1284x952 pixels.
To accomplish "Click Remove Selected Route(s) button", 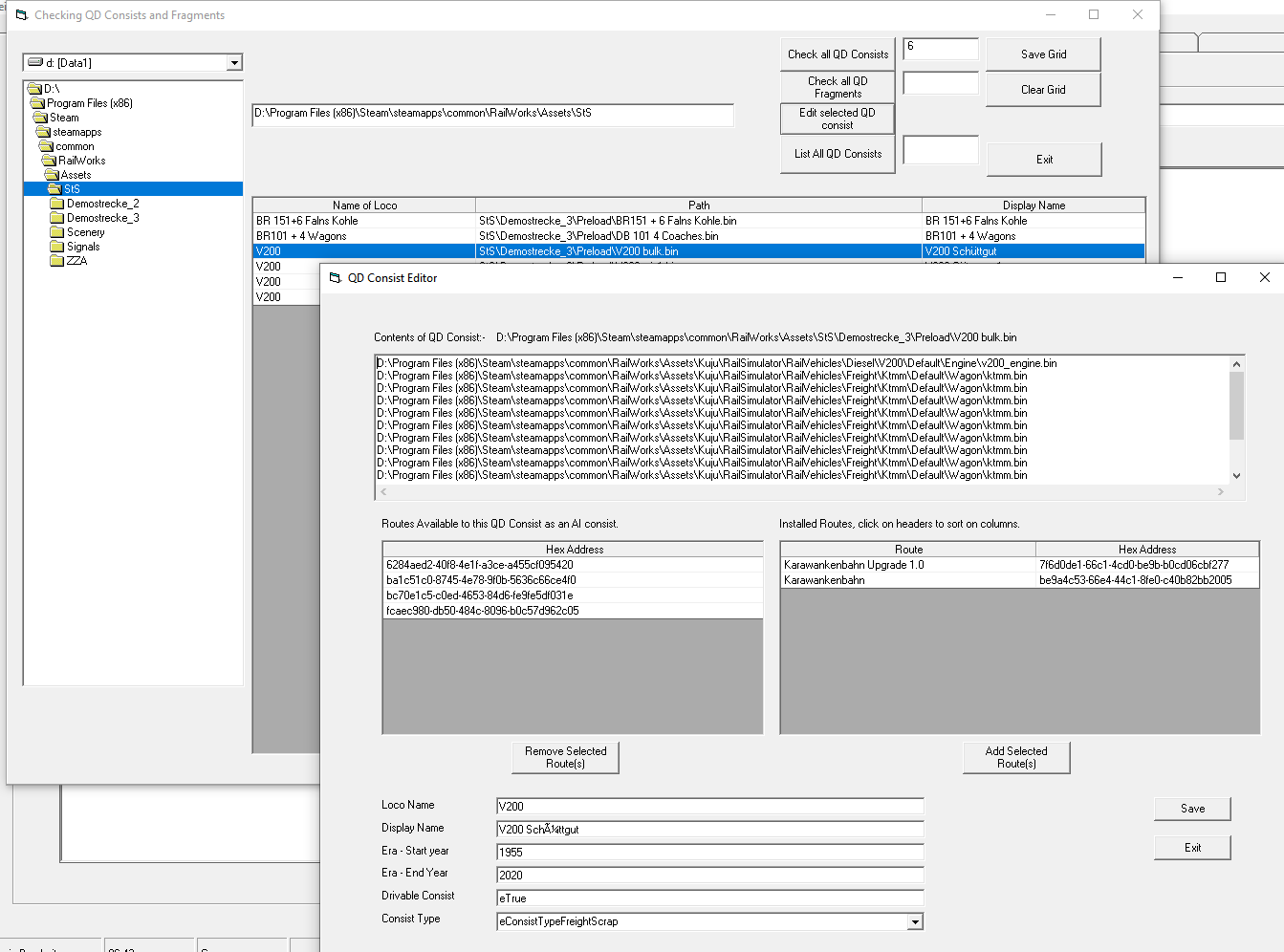I will click(x=565, y=758).
